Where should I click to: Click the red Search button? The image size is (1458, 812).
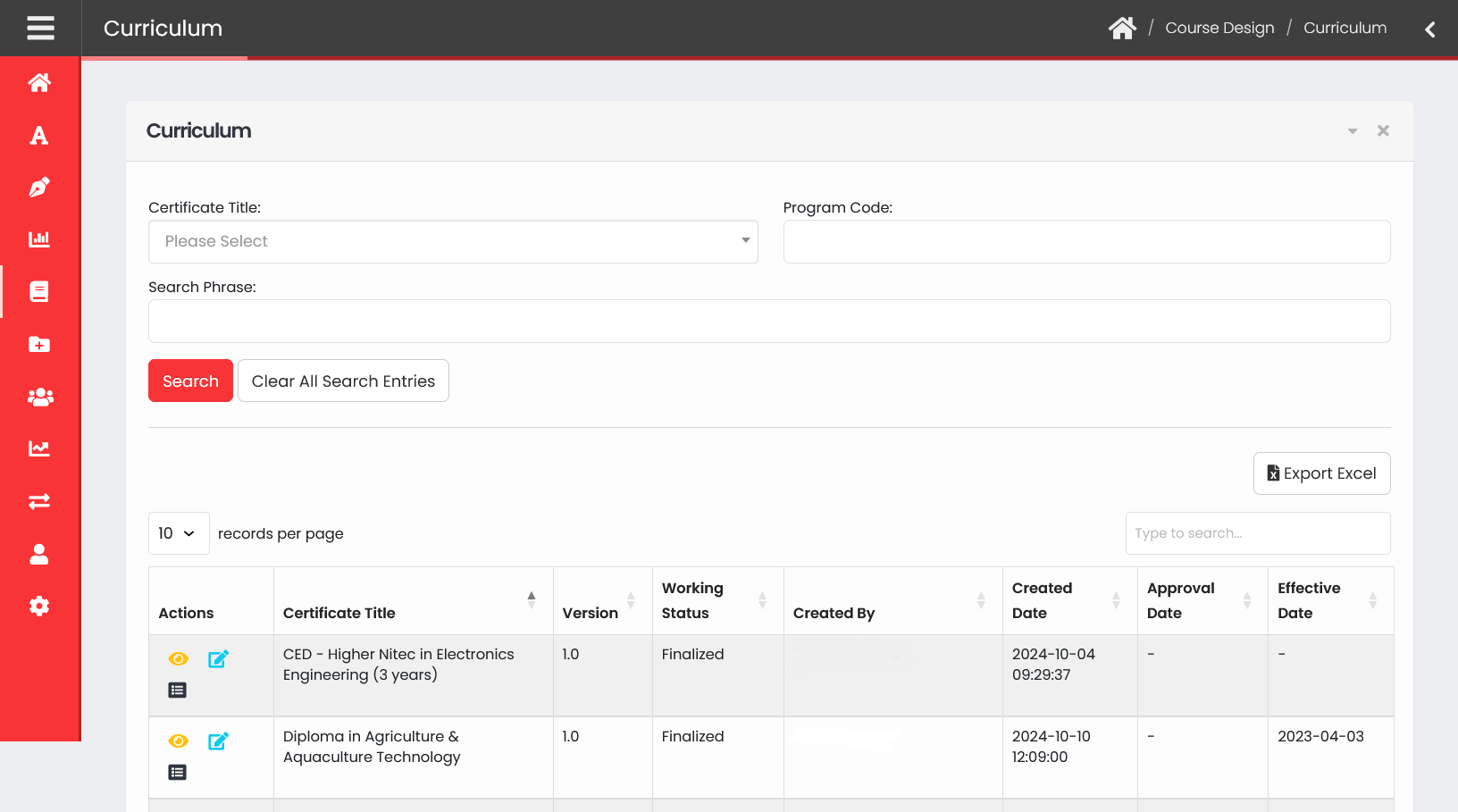190,381
